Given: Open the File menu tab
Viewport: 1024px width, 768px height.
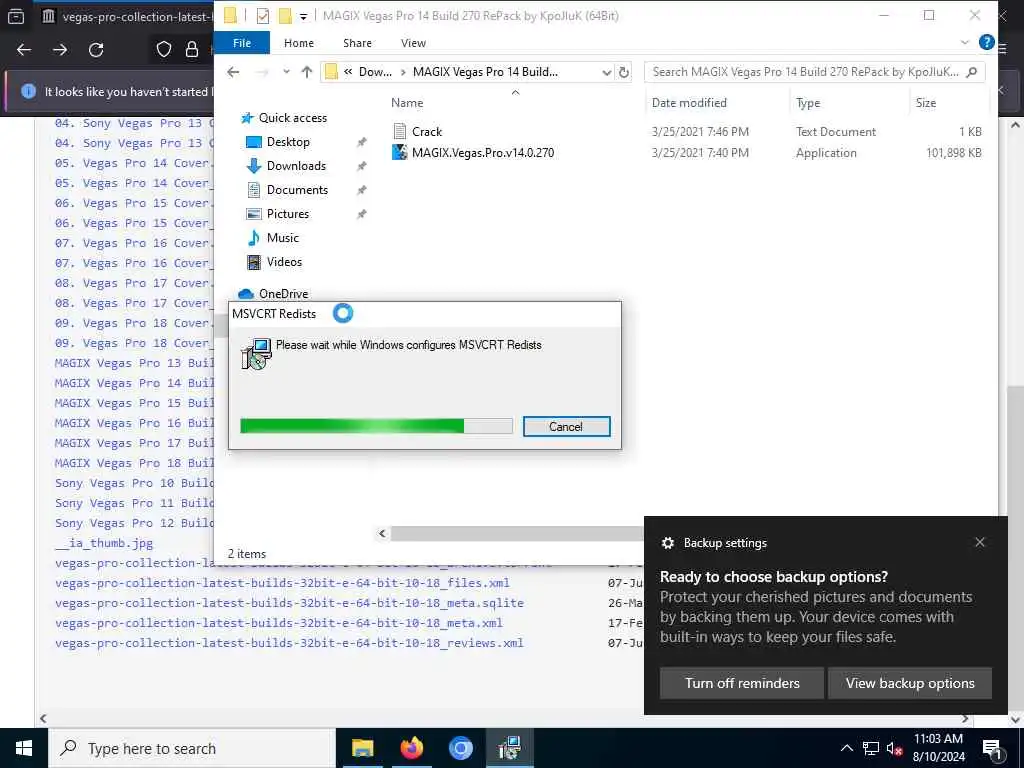Looking at the screenshot, I should tap(242, 43).
